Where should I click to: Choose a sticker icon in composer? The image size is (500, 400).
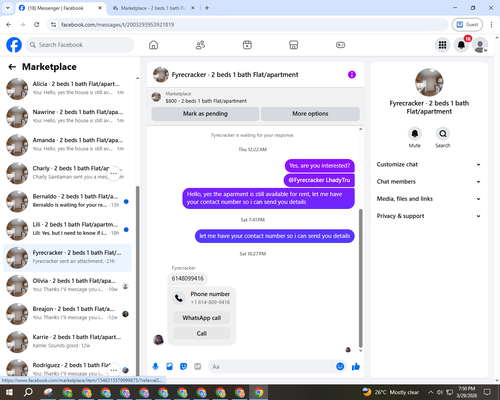click(x=183, y=367)
